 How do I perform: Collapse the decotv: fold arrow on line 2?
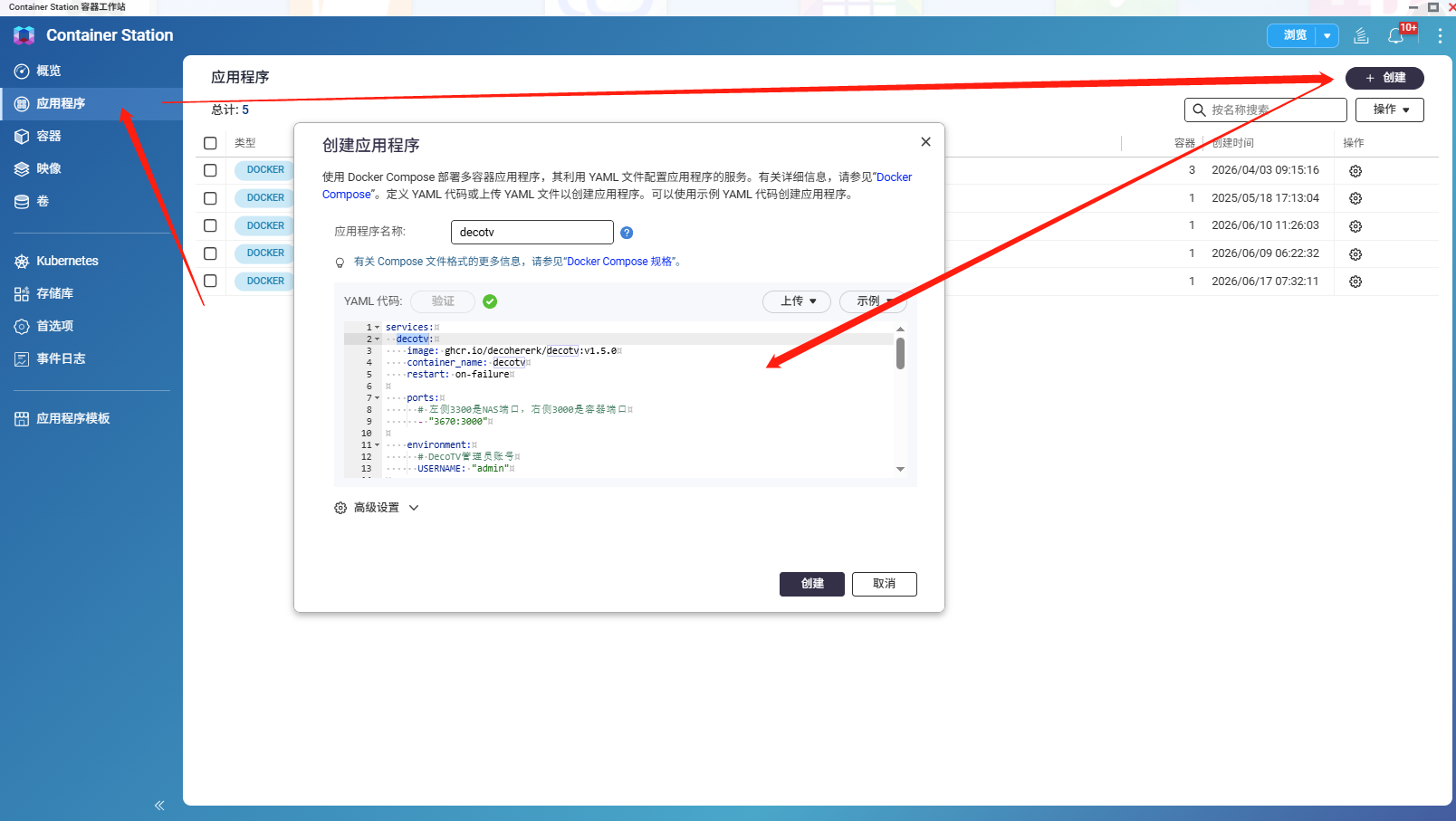click(x=378, y=339)
